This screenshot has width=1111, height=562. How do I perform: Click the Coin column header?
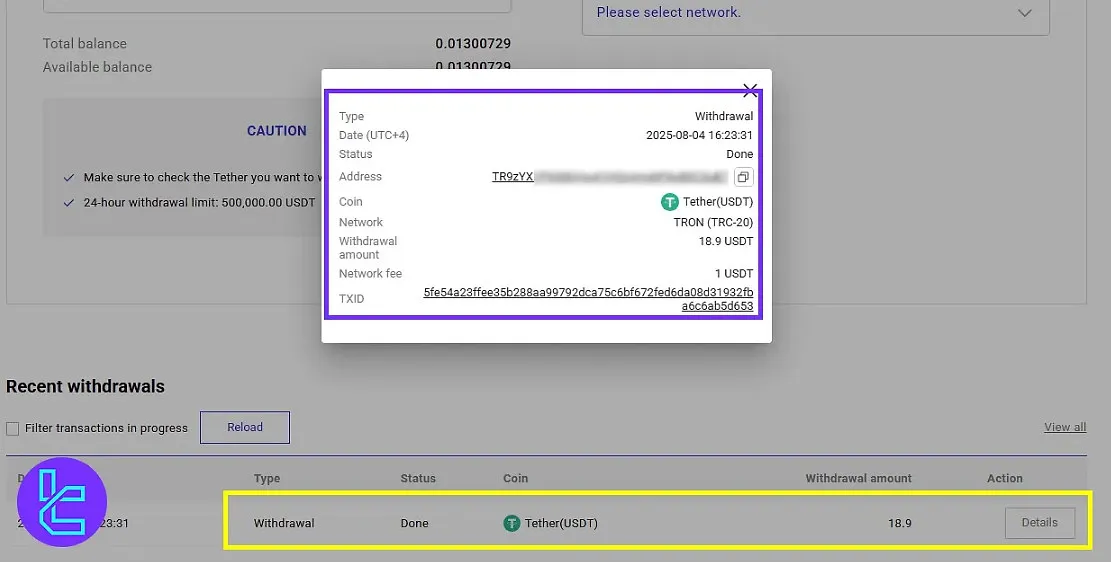coord(515,478)
